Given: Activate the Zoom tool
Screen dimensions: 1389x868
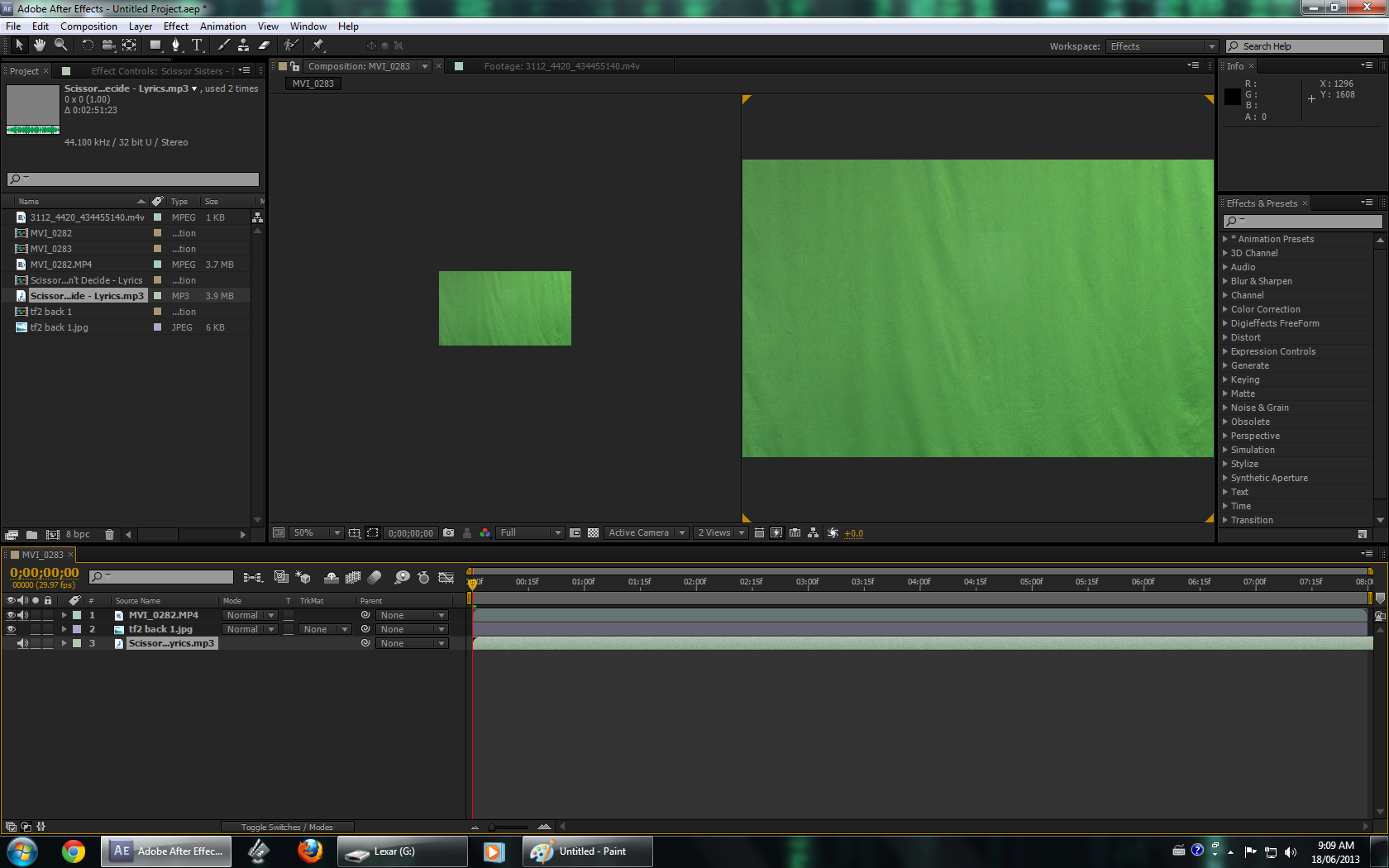Looking at the screenshot, I should 60,45.
